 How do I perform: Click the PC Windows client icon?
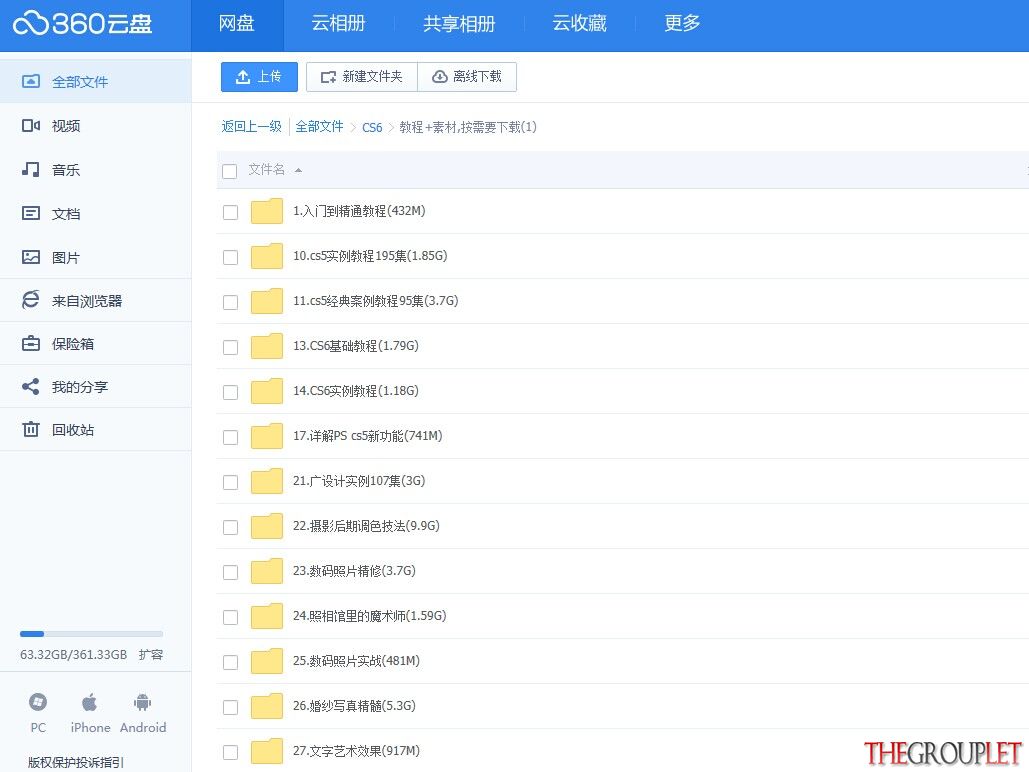[x=38, y=702]
